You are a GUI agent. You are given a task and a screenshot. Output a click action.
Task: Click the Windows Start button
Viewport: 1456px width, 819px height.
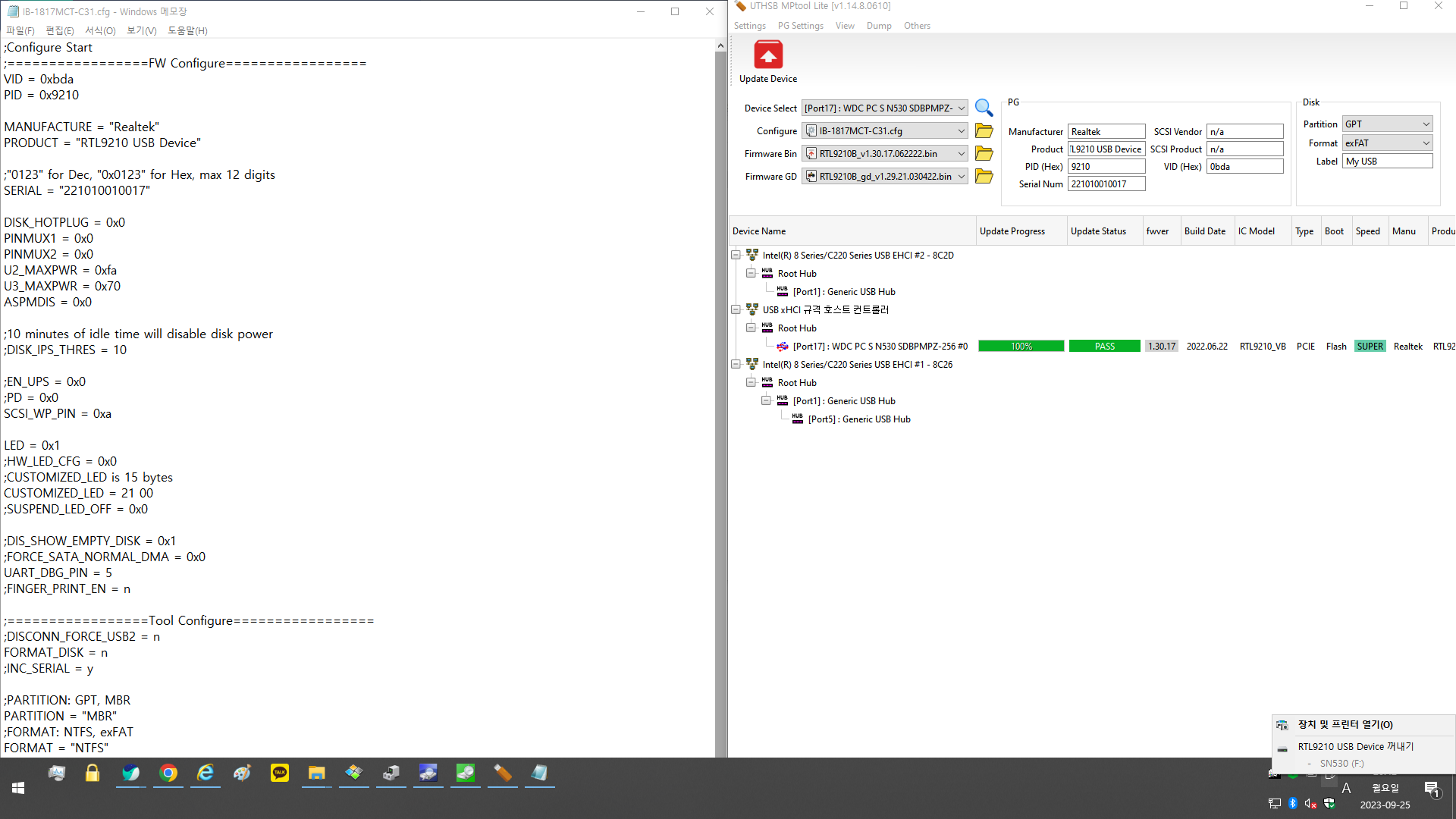click(18, 788)
